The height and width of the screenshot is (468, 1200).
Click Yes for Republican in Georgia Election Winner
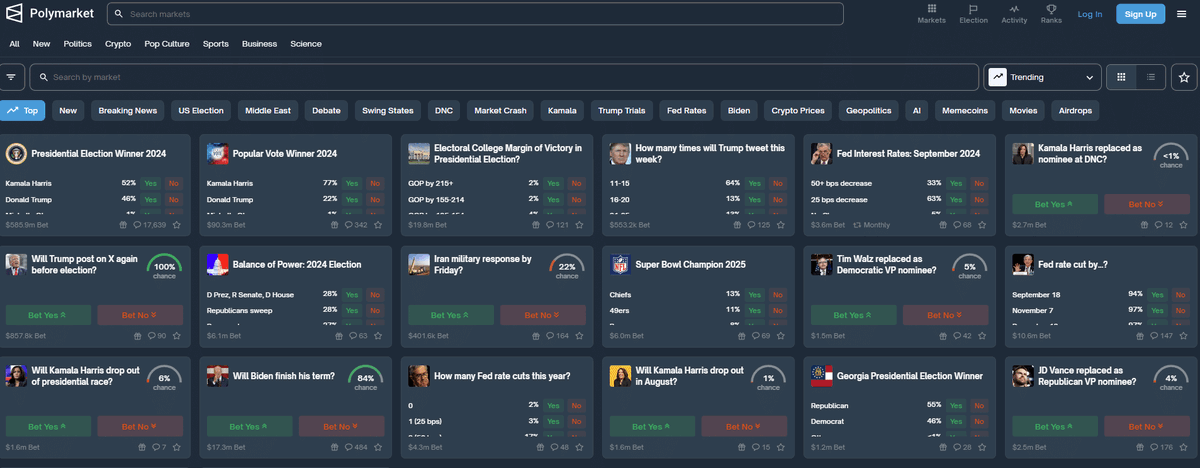956,406
